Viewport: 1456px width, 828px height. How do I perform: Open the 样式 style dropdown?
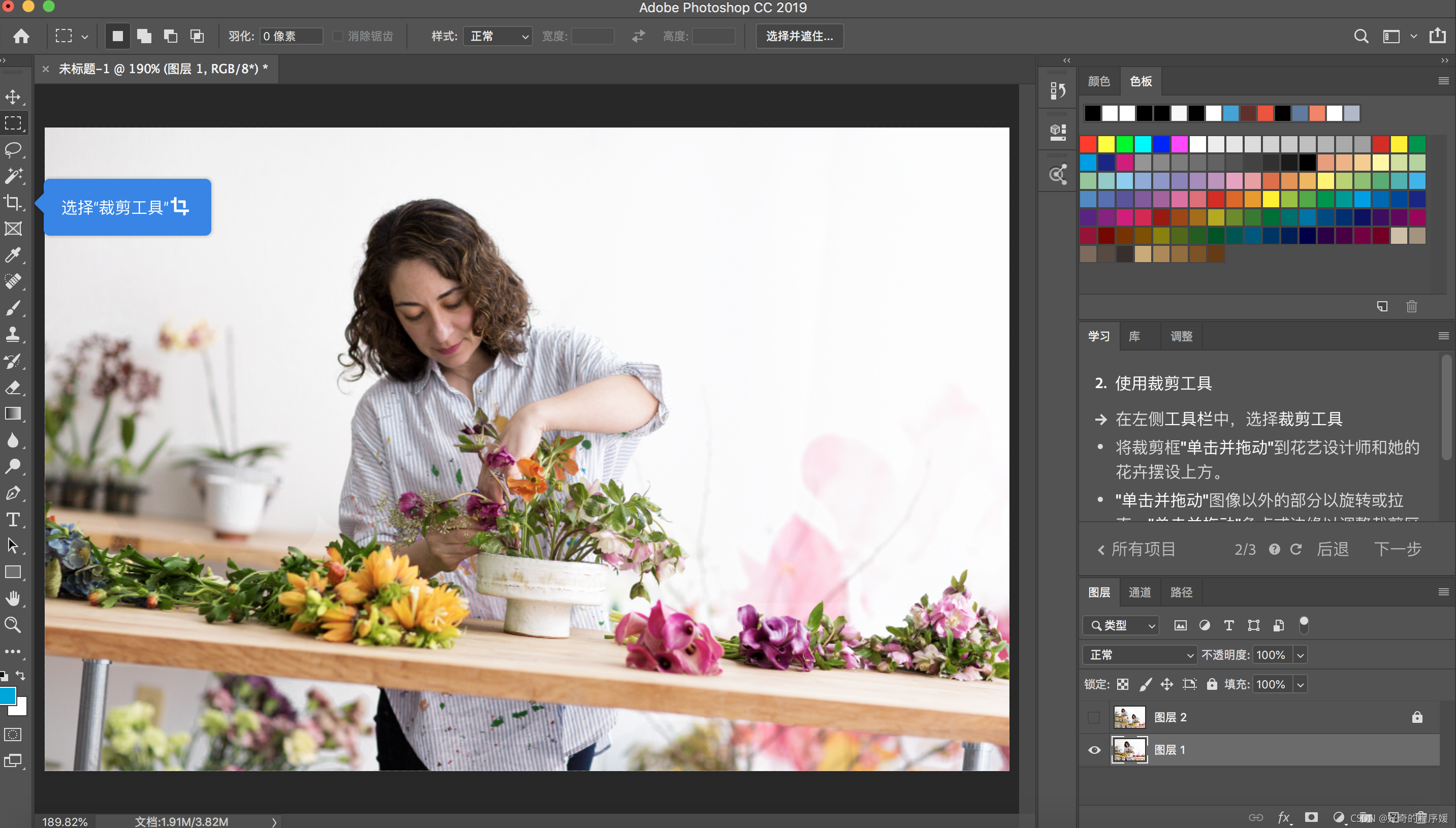498,37
